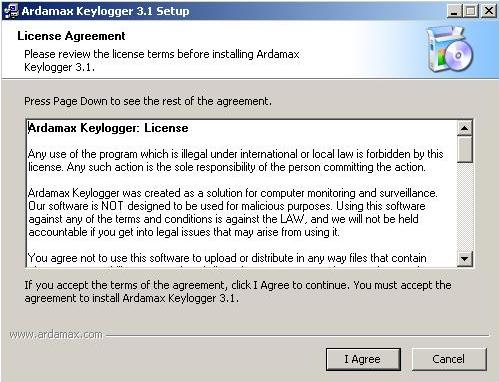The image size is (499, 382).
Task: Click the 'Press Page Down' instruction label
Action: (x=148, y=101)
